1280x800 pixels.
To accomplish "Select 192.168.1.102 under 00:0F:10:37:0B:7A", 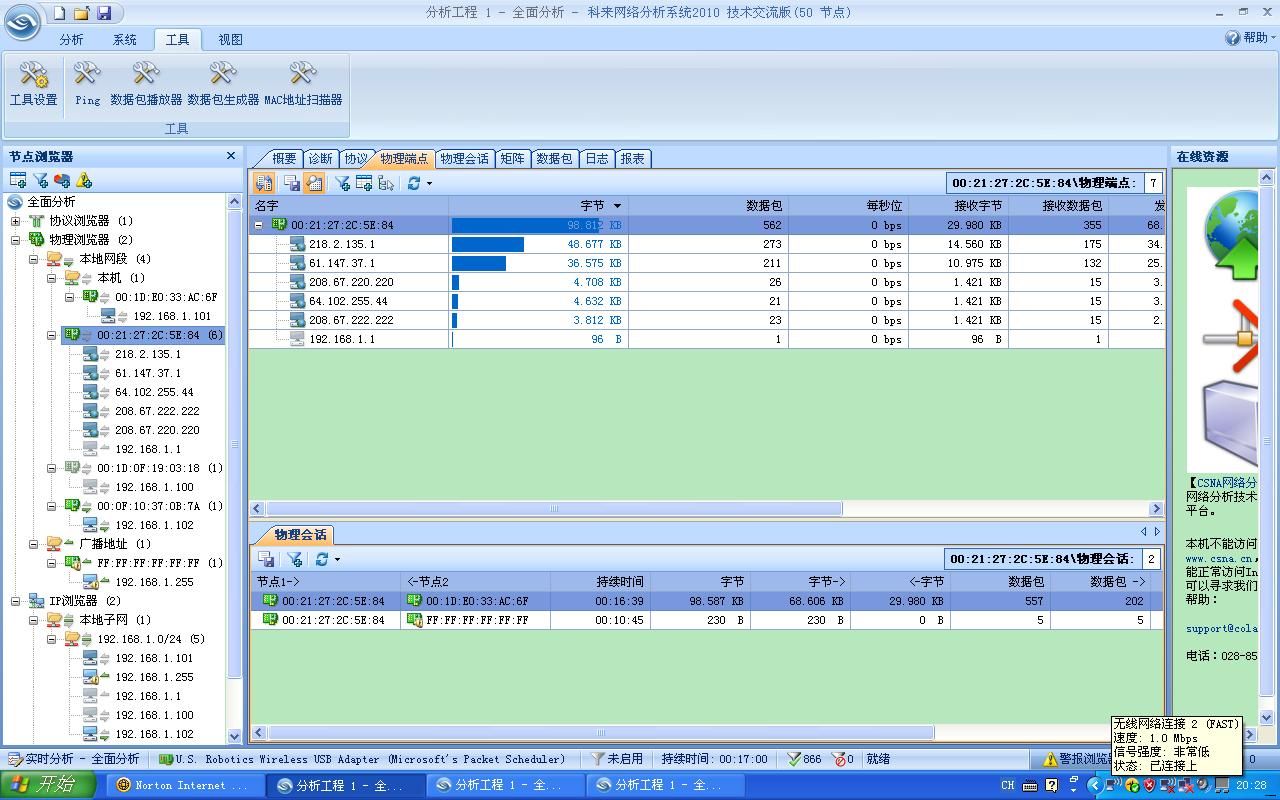I will tap(154, 525).
